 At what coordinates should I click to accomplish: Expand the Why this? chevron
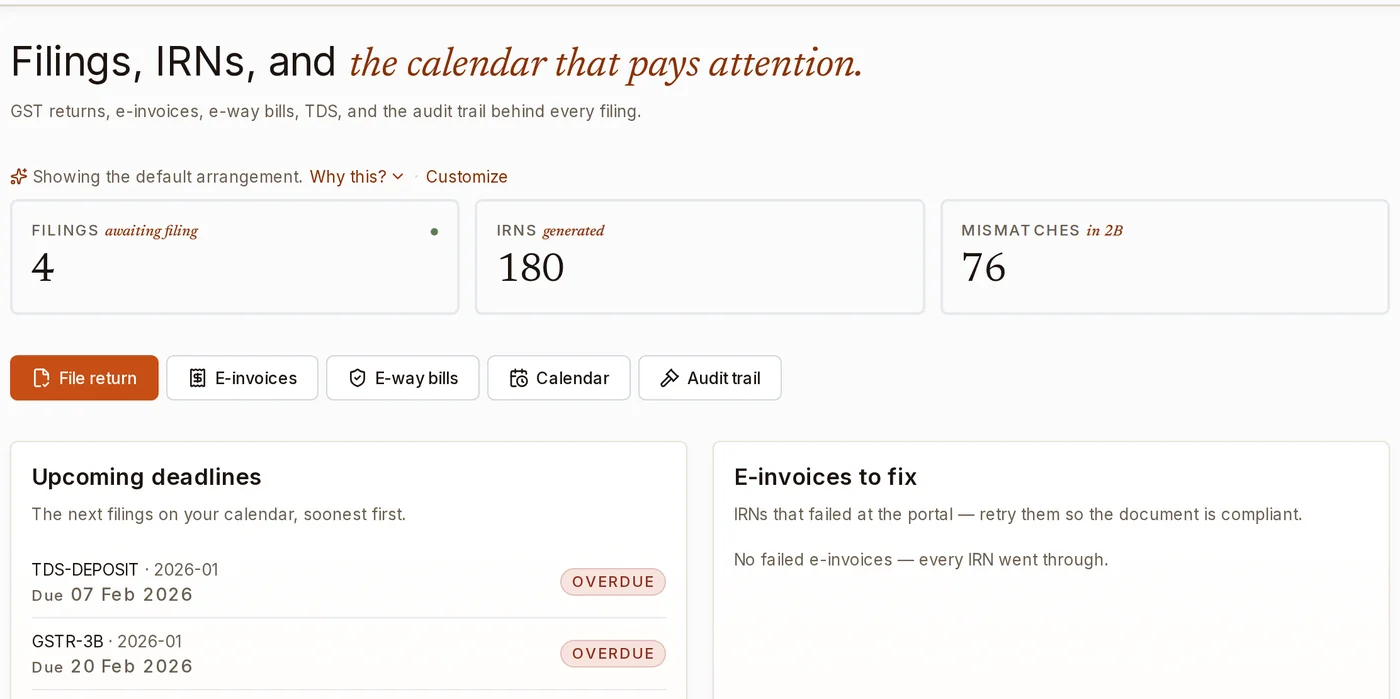[x=398, y=177]
